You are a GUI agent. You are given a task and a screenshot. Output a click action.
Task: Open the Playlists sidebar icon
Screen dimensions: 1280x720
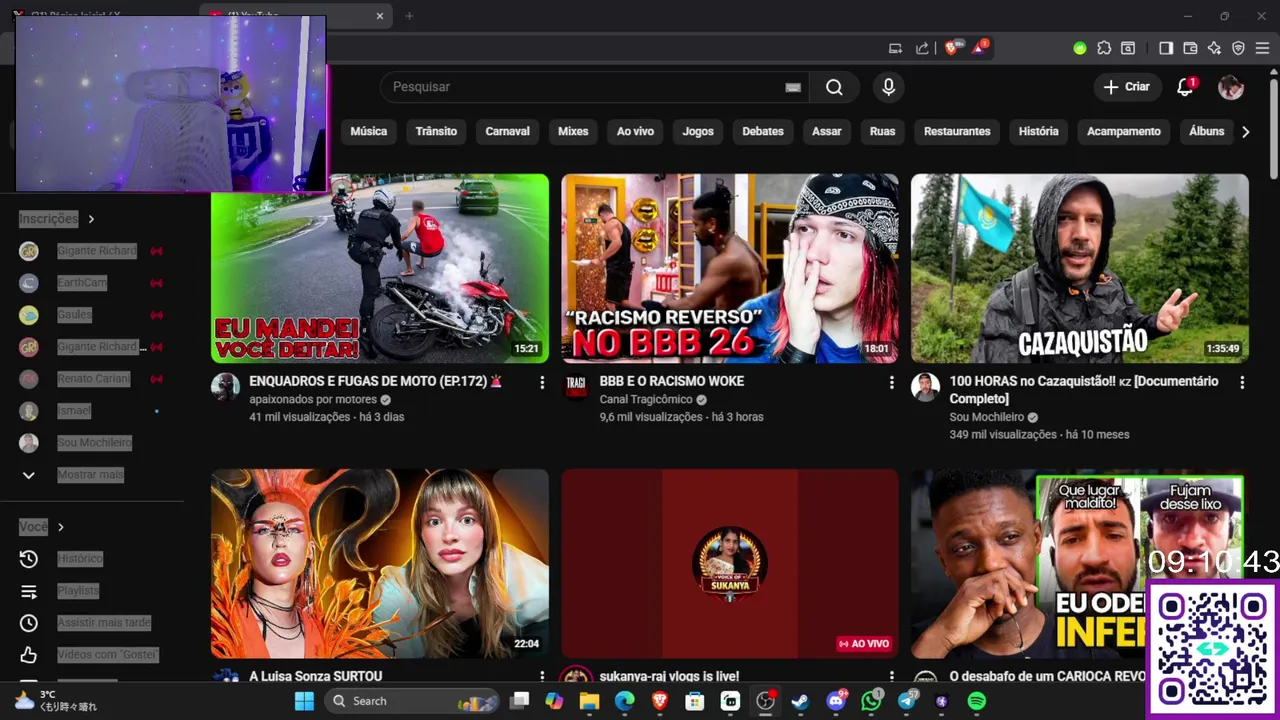[x=29, y=591]
